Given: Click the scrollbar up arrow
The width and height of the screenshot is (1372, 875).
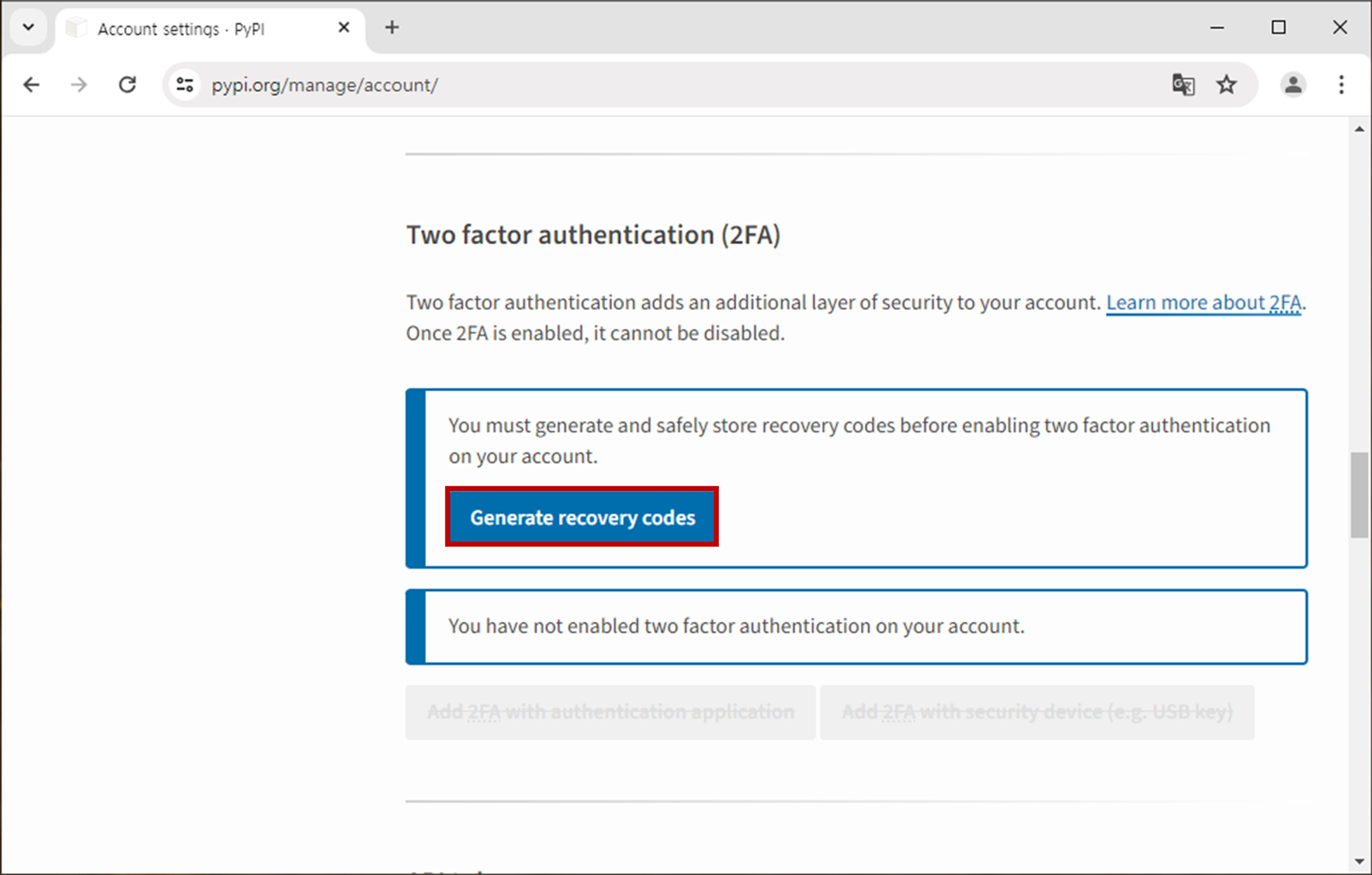Looking at the screenshot, I should point(1360,129).
